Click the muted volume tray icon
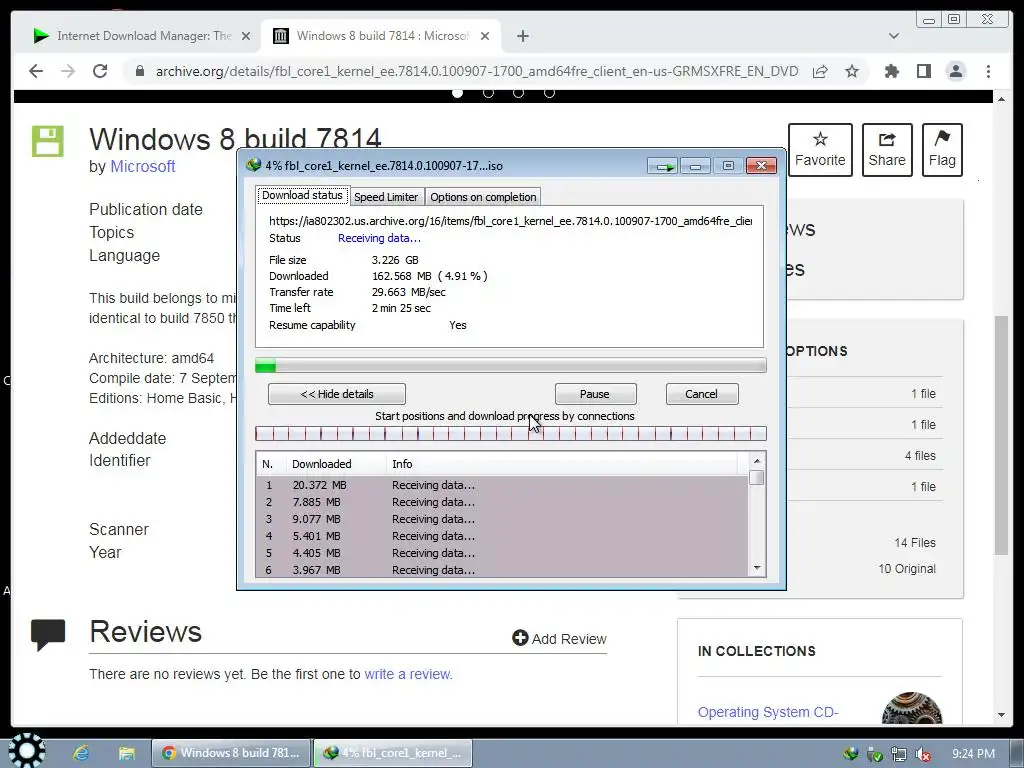Viewport: 1024px width, 768px height. click(x=923, y=754)
